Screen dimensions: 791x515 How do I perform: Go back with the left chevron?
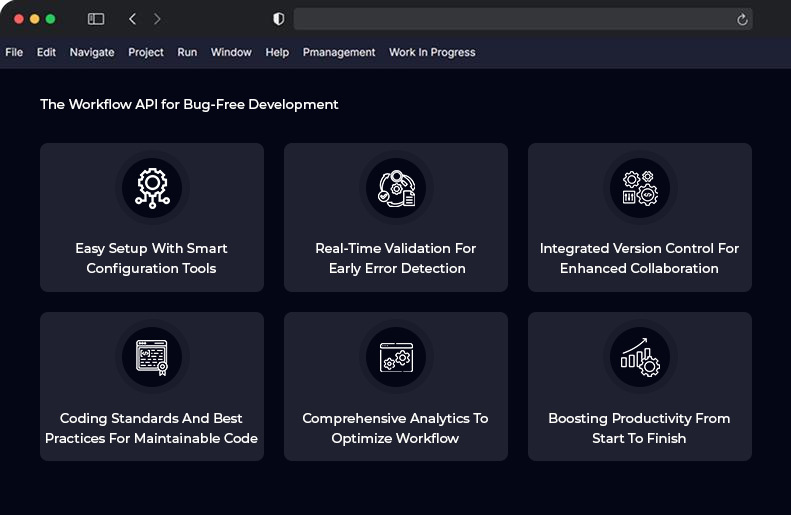133,19
